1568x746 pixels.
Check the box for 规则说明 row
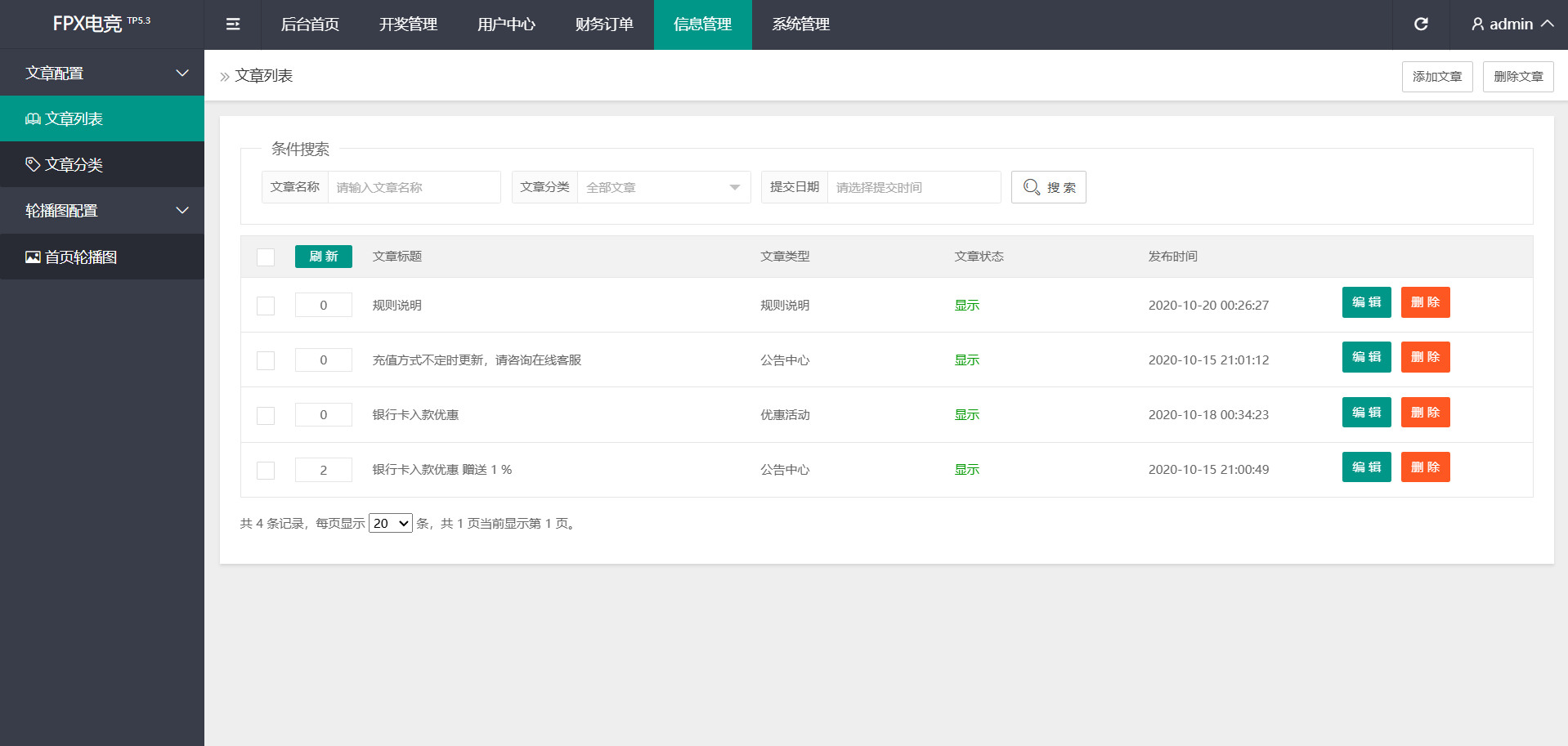coord(266,306)
